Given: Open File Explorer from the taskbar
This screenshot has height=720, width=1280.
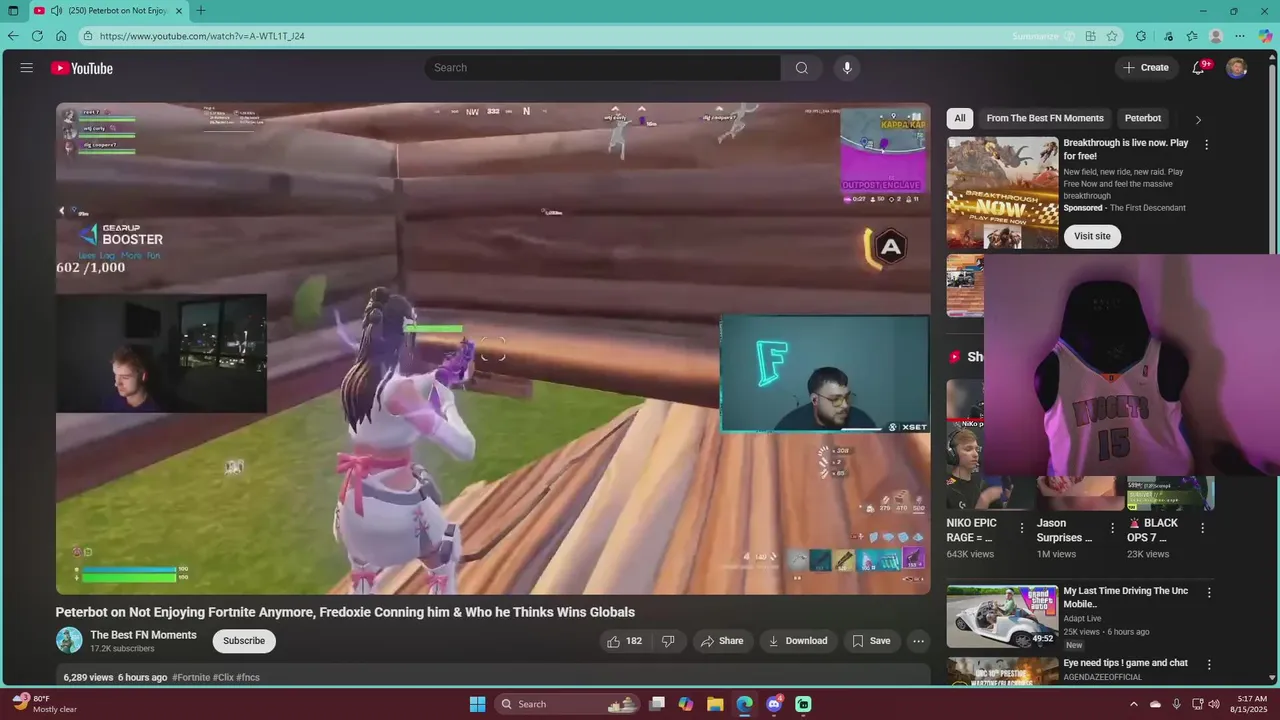Looking at the screenshot, I should coord(715,704).
